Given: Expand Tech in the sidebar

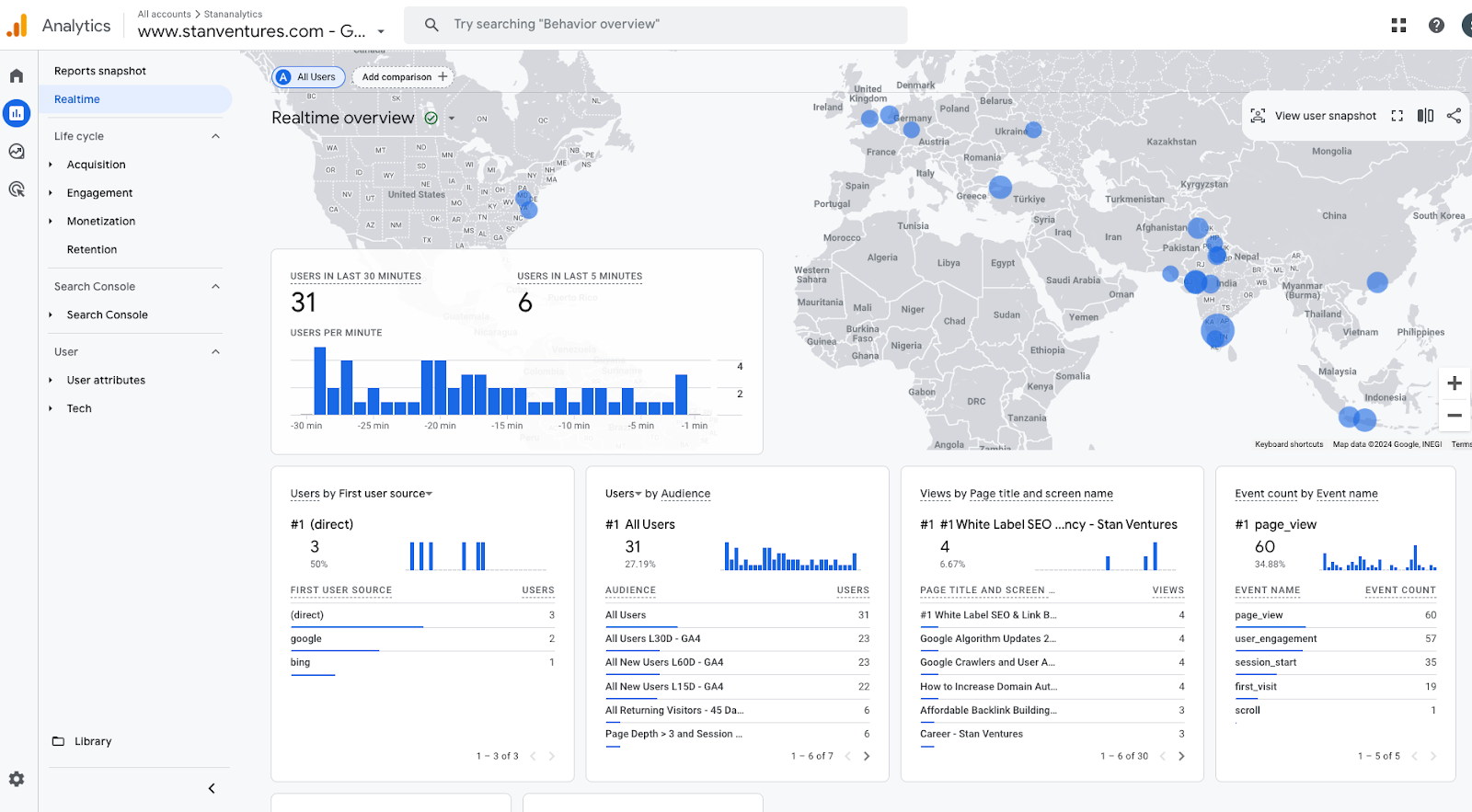Looking at the screenshot, I should 51,408.
